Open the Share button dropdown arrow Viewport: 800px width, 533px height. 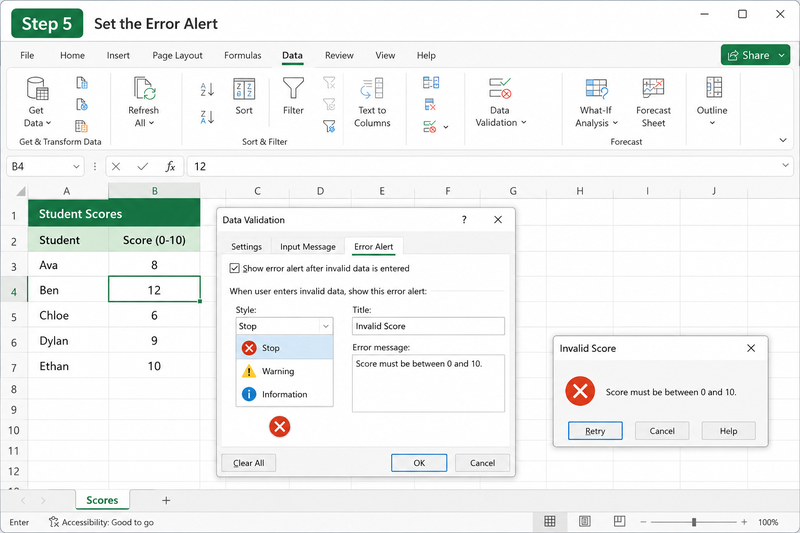tap(782, 55)
